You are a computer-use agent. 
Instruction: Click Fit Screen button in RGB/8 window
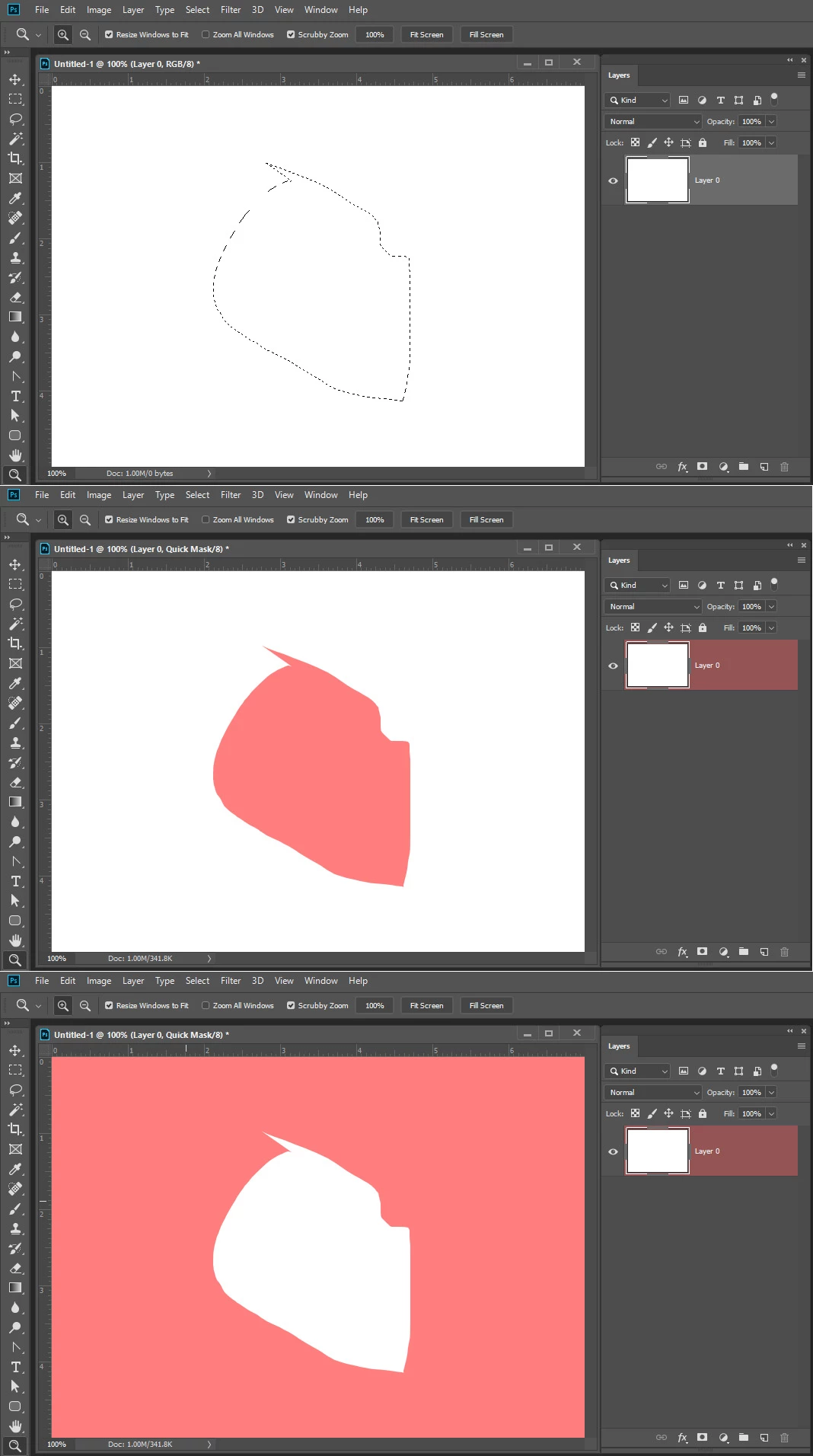[x=427, y=34]
